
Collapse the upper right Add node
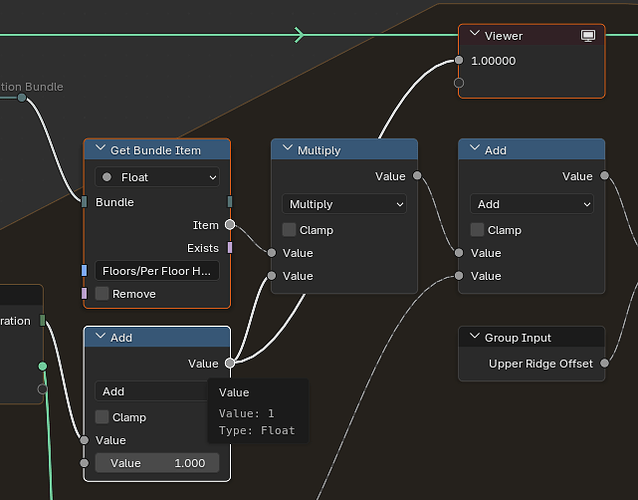(x=474, y=148)
